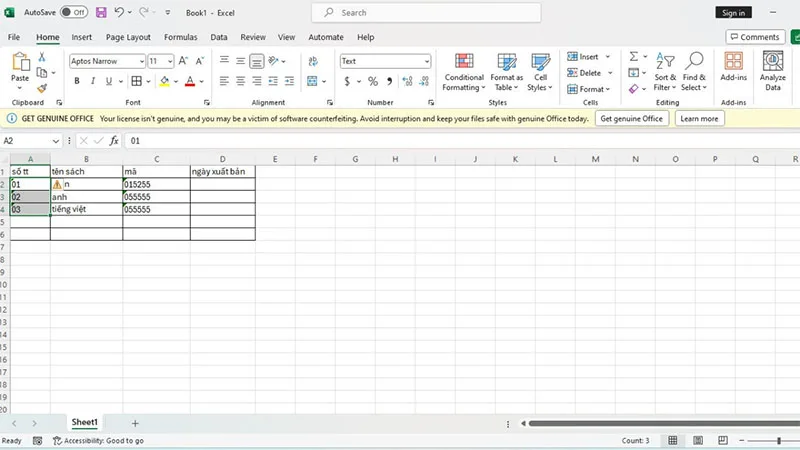Open the Comments pane
Viewport: 800px width, 450px height.
pos(755,37)
